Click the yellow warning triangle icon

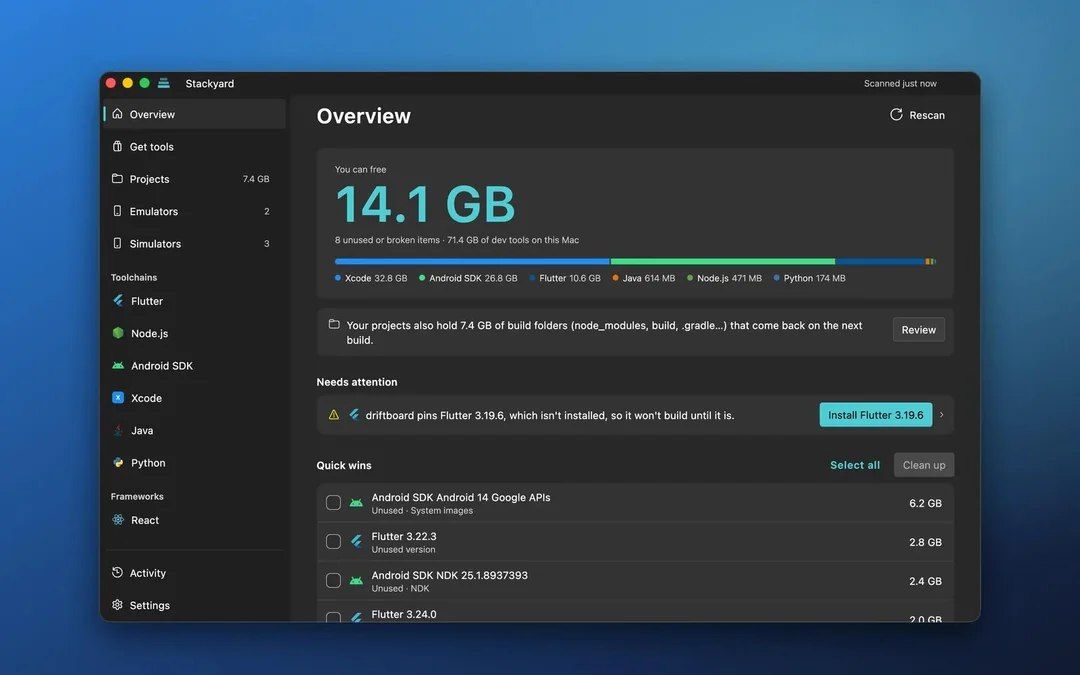tap(334, 415)
